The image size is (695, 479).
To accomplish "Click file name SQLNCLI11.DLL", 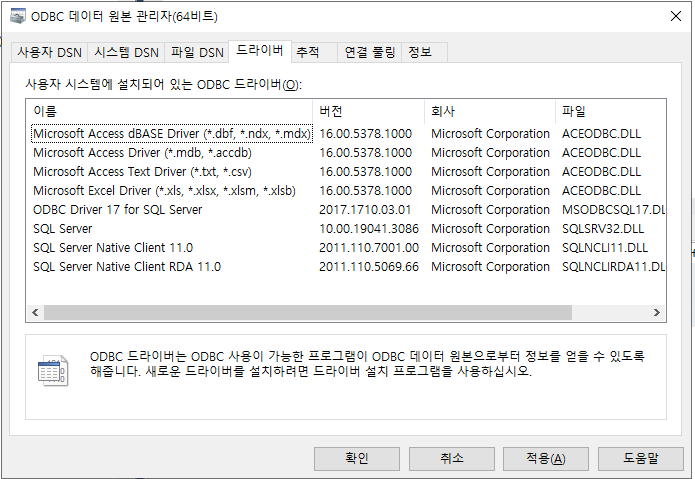I will (x=605, y=248).
